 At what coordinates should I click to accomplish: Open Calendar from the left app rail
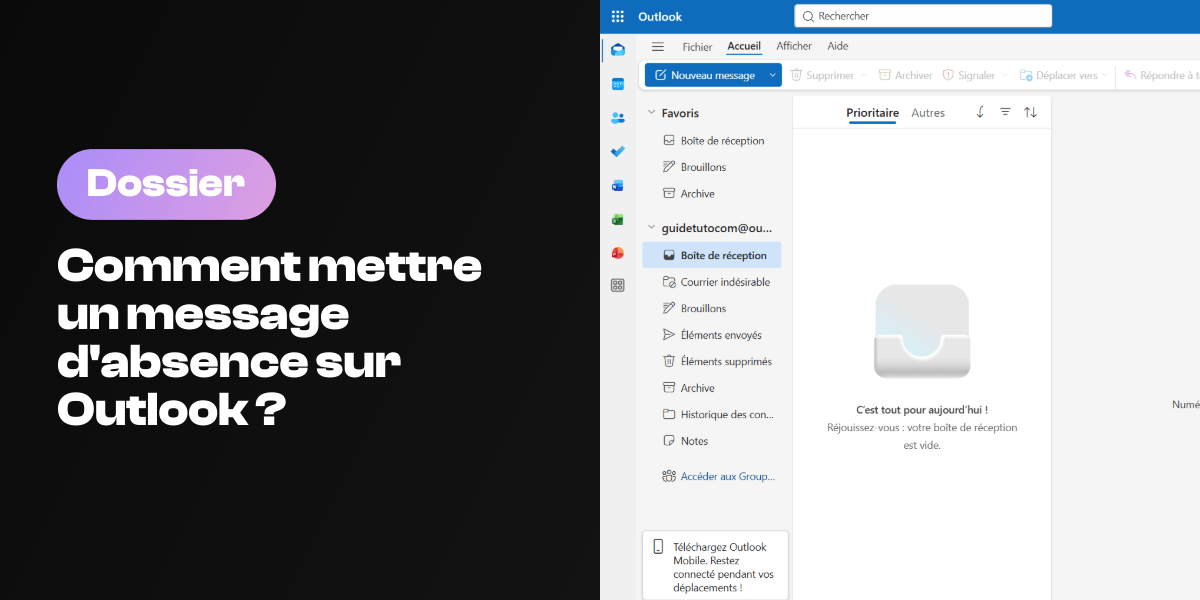(618, 84)
